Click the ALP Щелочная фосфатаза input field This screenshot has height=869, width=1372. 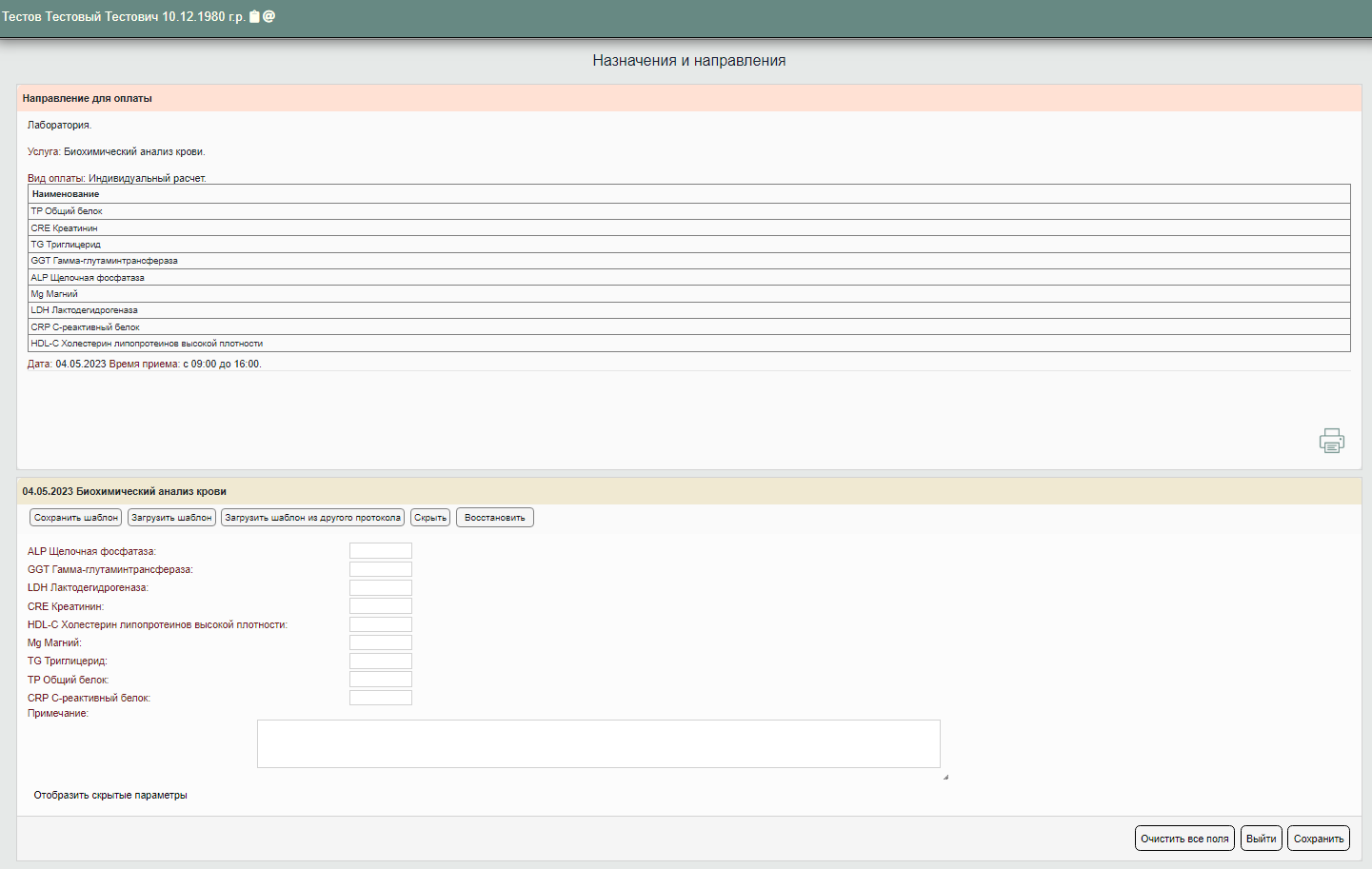pos(380,551)
